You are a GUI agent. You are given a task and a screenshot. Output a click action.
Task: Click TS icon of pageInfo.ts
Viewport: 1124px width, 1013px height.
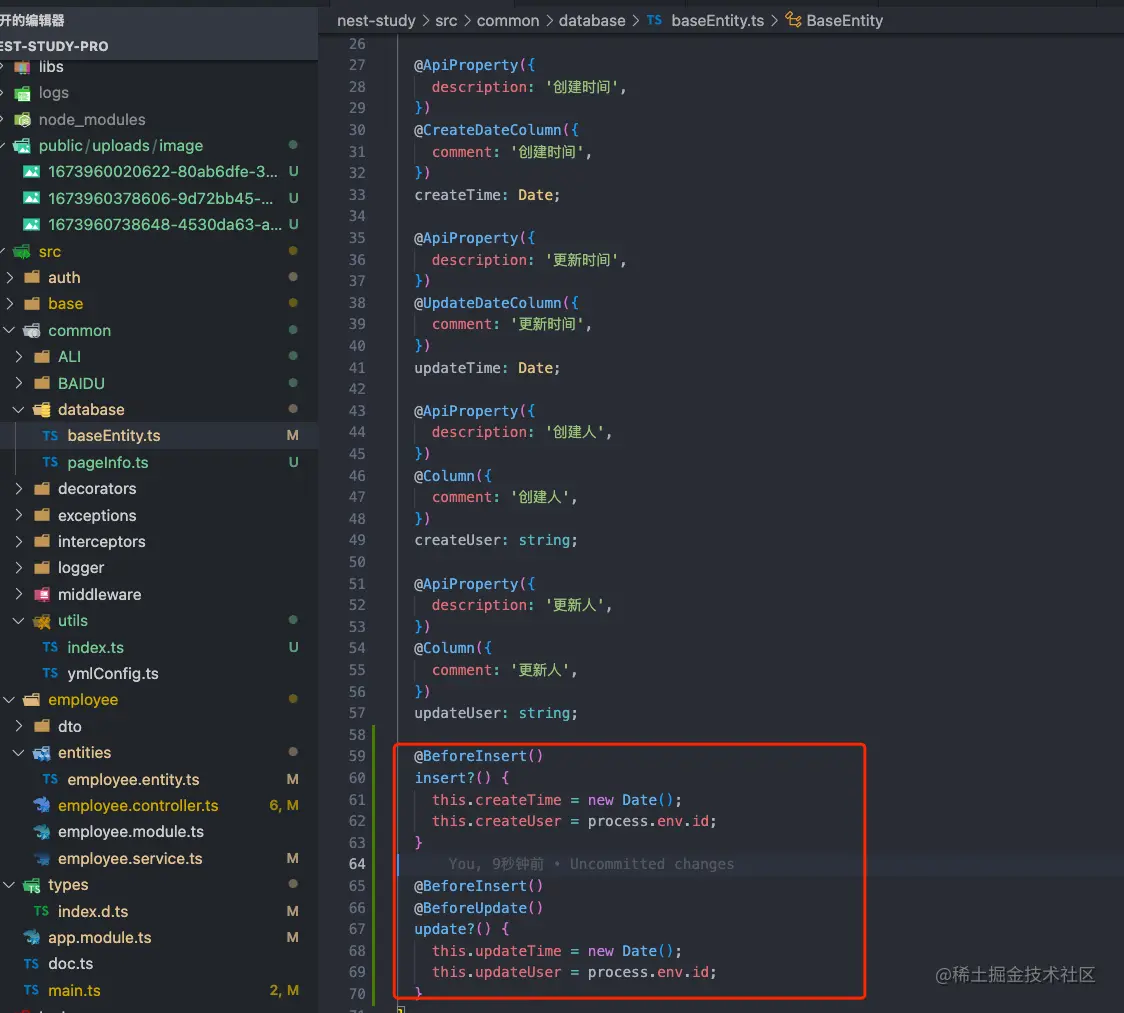point(50,462)
